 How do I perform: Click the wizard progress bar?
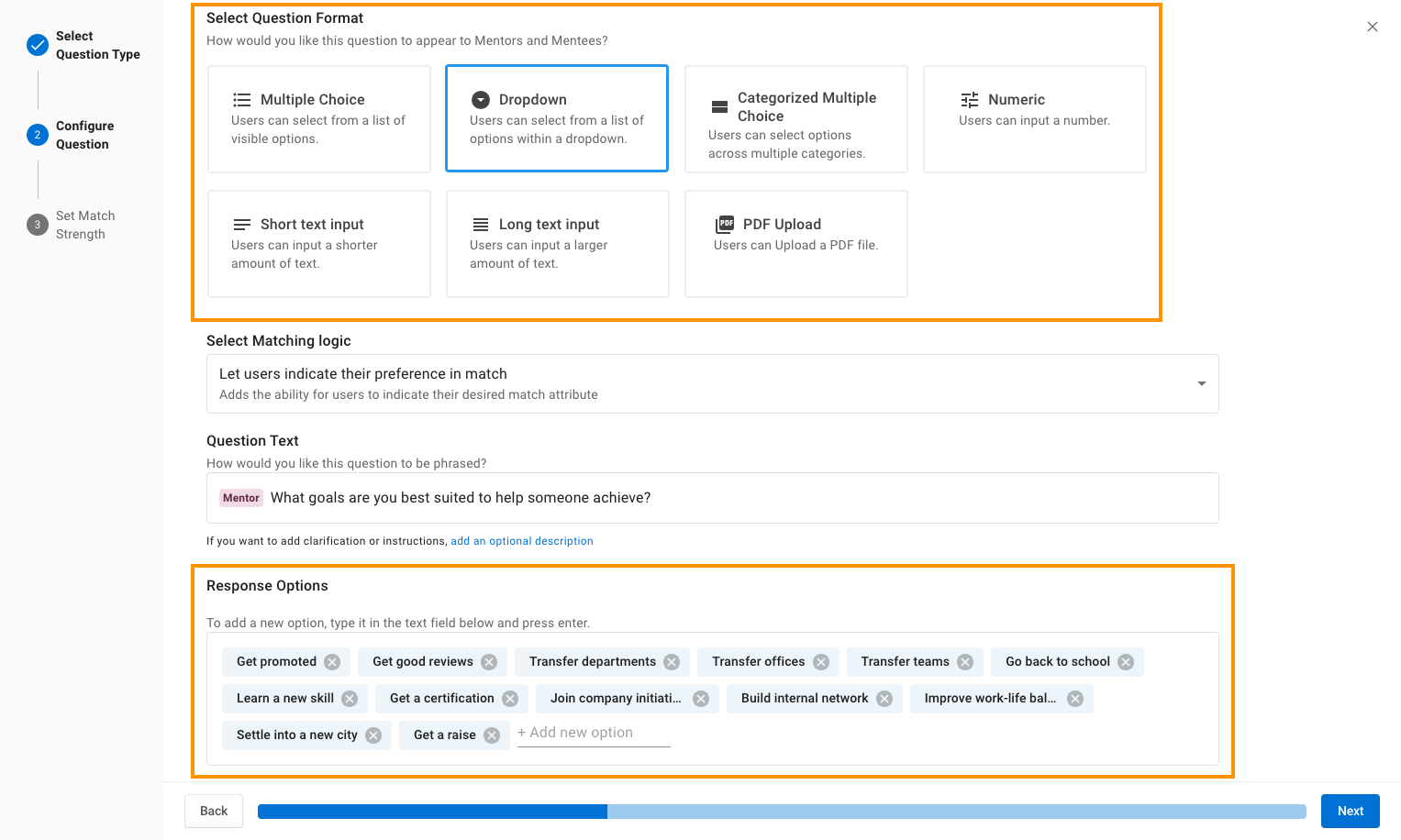tap(782, 812)
